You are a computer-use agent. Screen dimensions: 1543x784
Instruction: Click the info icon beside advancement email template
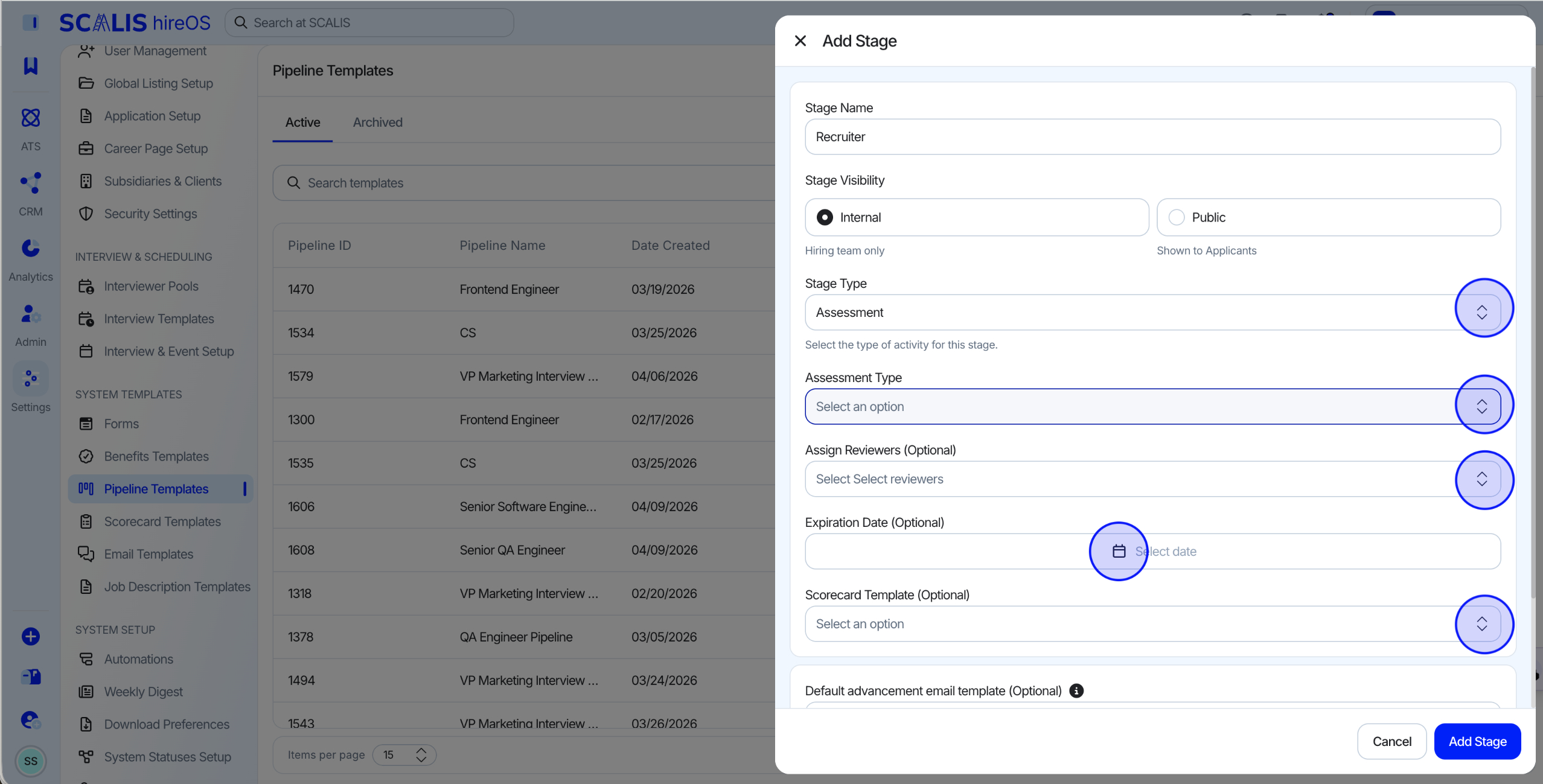point(1076,690)
